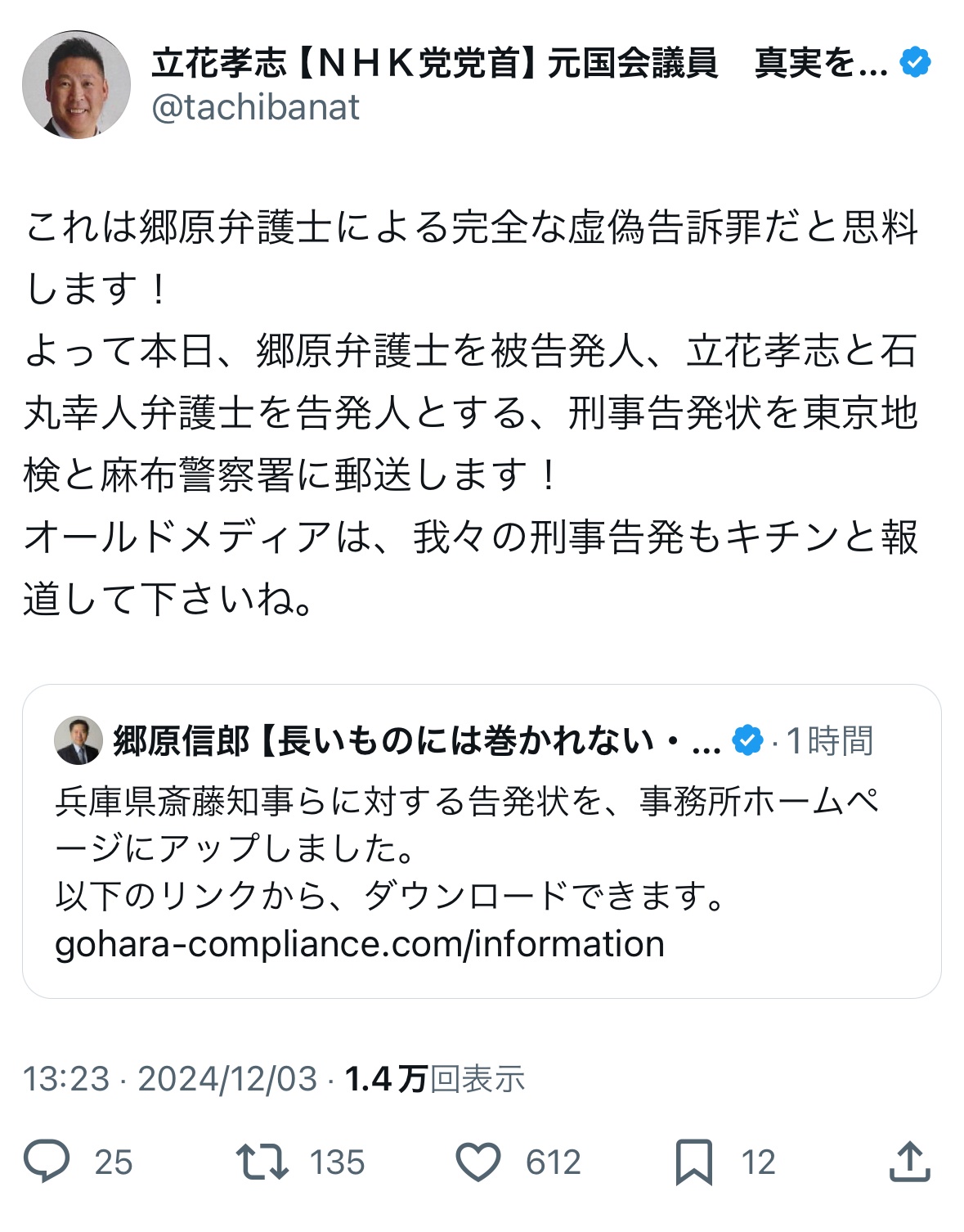
Task: Click the 13:23 · 2024/12/03 post timestamp
Action: [170, 1079]
